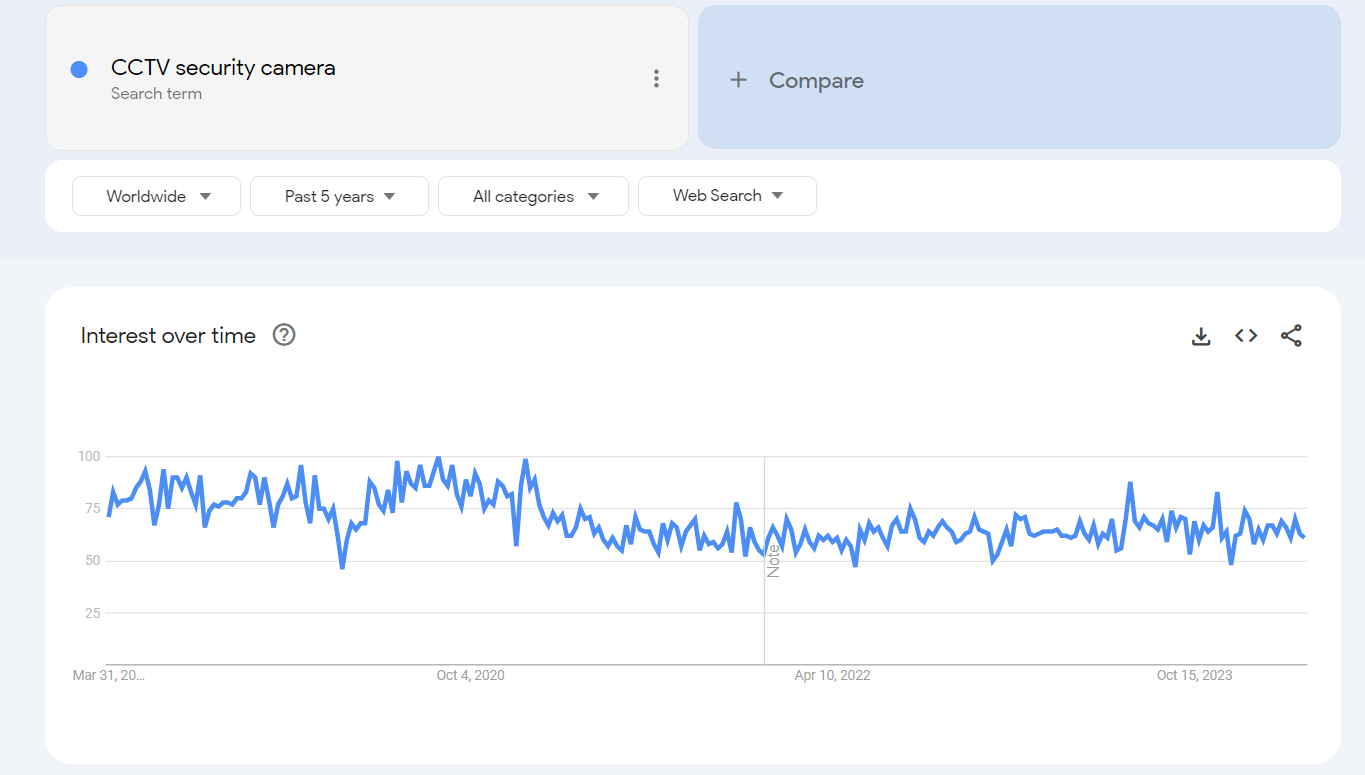Download the Interest over time data

coord(1201,336)
